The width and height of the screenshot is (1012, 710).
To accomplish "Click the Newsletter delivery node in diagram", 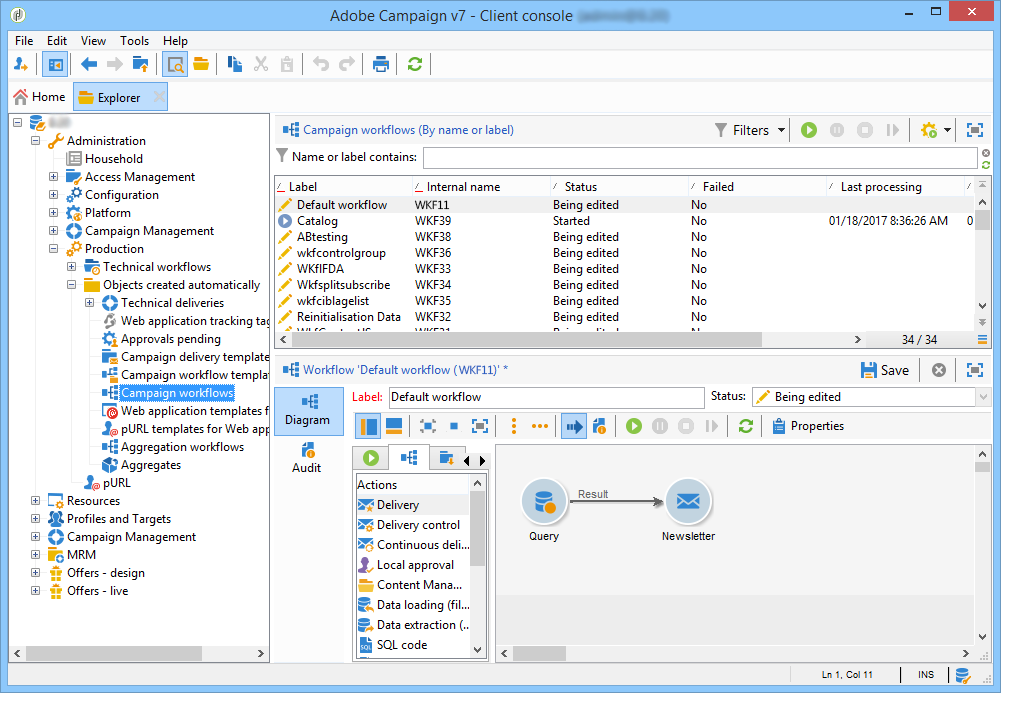I will (688, 502).
